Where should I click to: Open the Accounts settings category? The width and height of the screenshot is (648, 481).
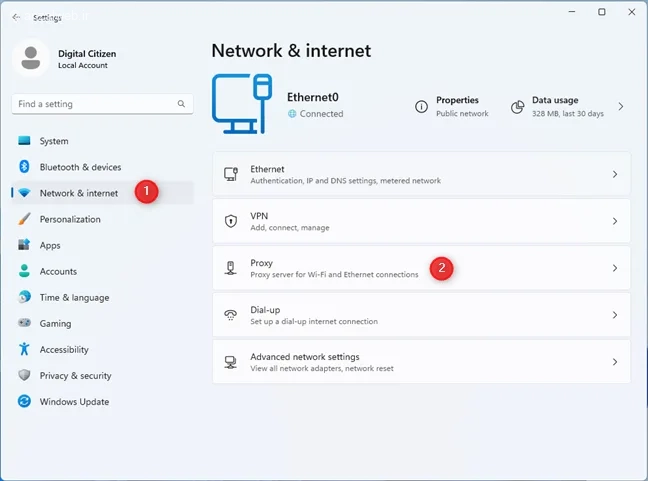(58, 271)
